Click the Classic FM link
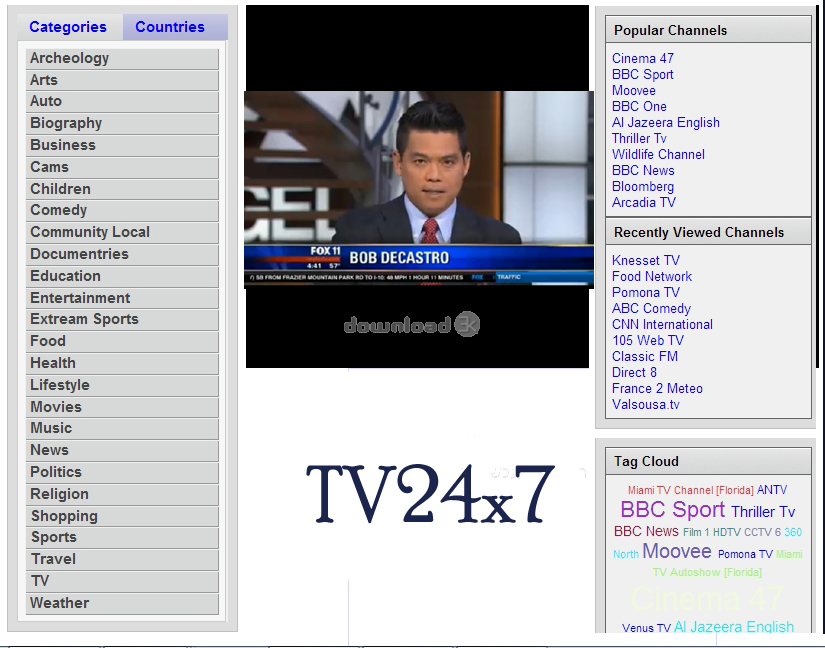 (x=645, y=357)
